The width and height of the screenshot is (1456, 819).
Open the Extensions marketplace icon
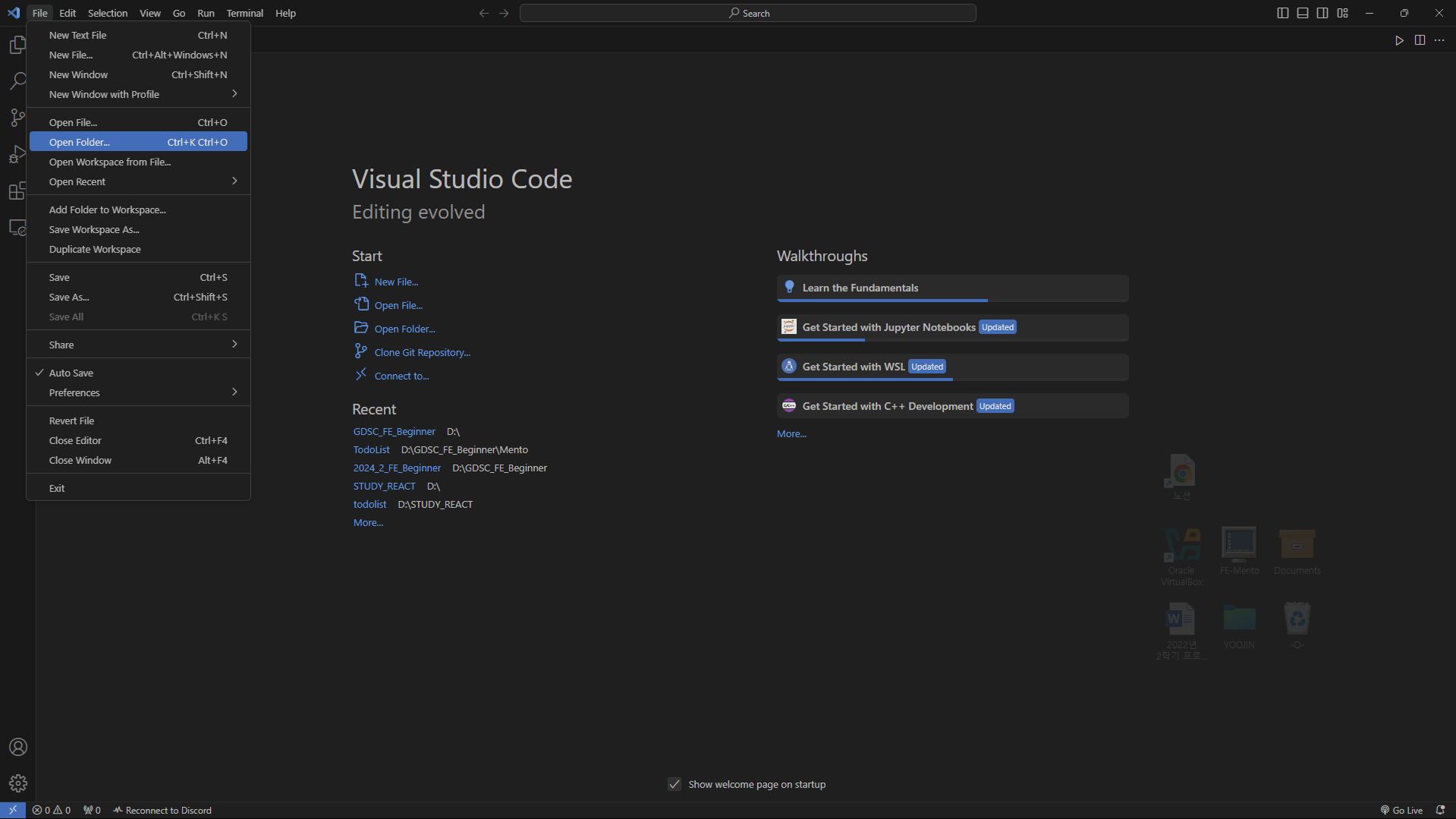point(17,191)
